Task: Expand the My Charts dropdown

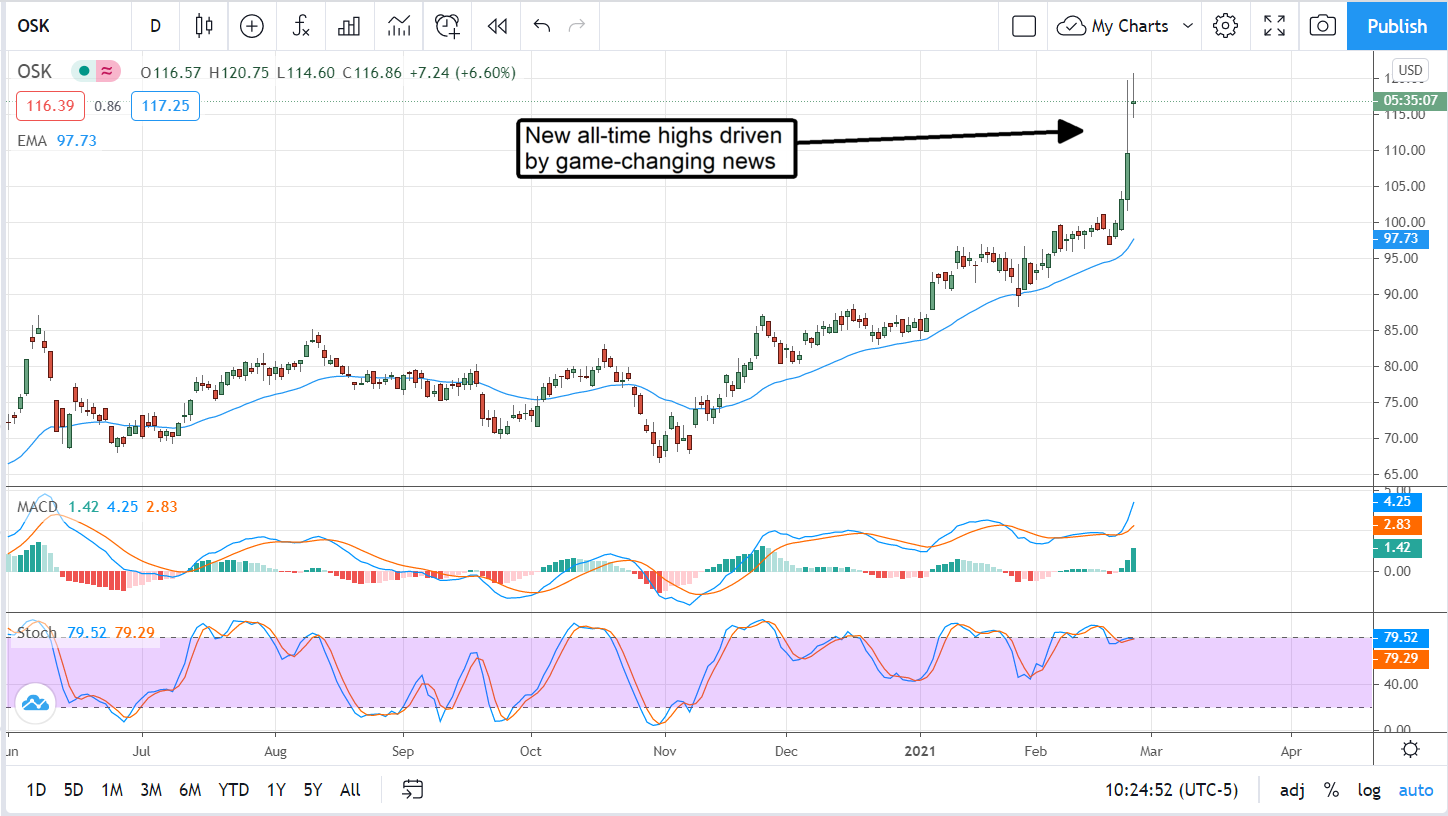Action: click(x=1188, y=26)
